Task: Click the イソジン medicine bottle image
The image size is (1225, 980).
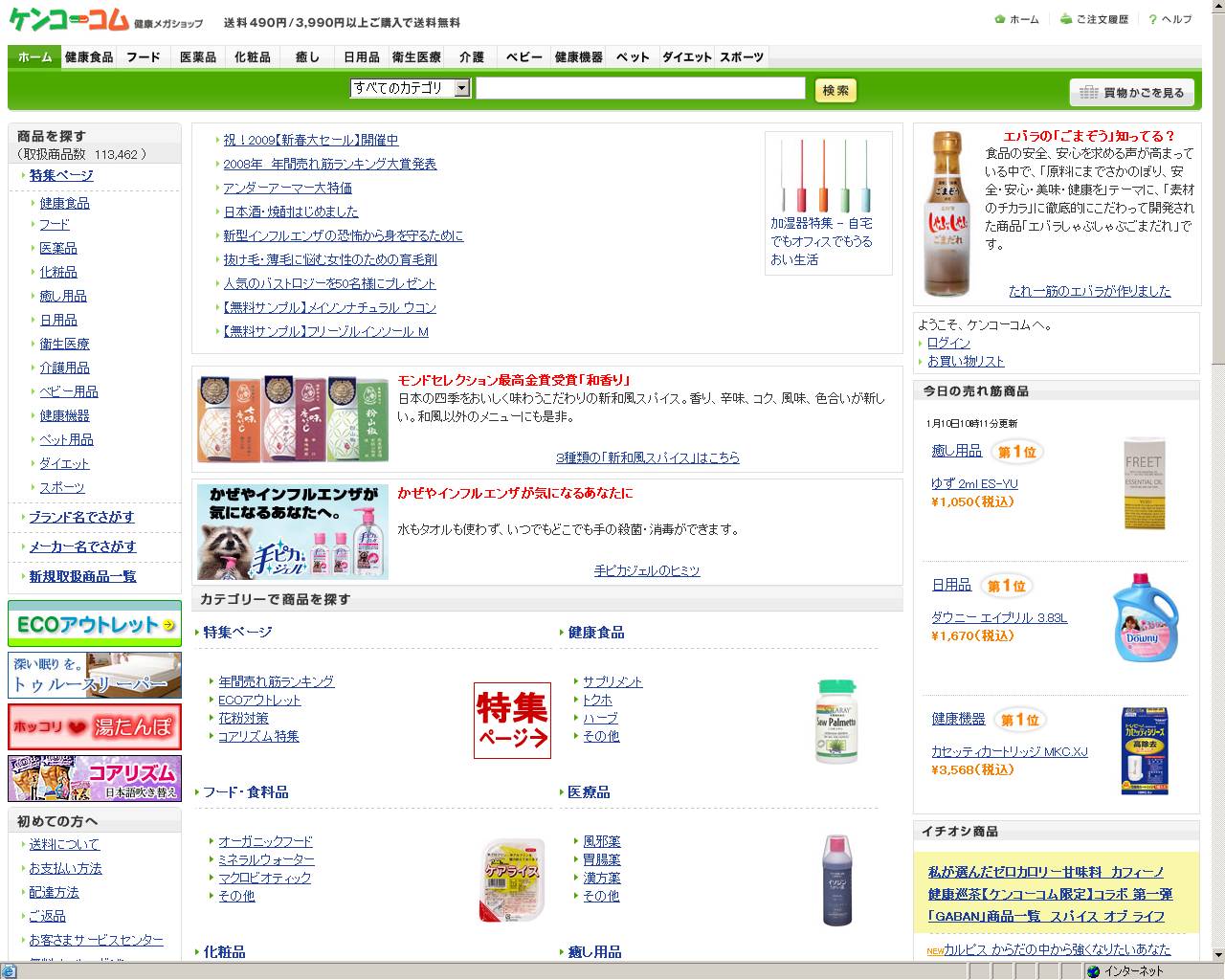Action: (x=836, y=880)
